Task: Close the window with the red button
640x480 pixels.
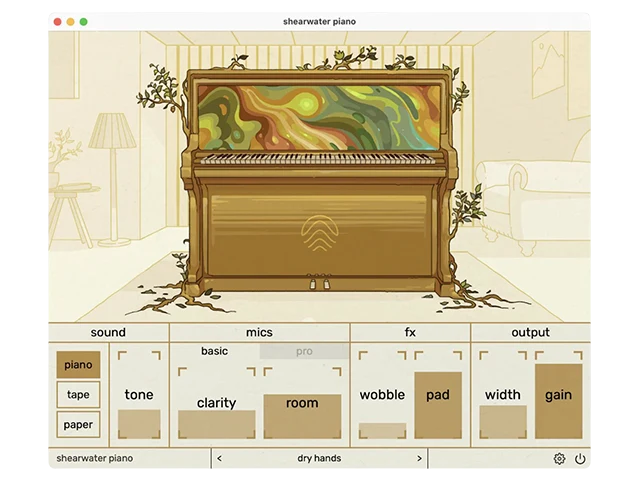Action: tap(58, 22)
